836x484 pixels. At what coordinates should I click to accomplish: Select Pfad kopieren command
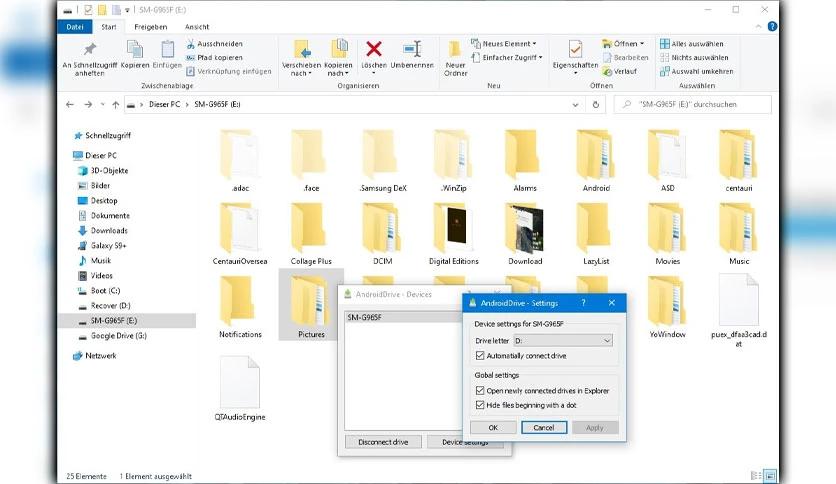[214, 58]
